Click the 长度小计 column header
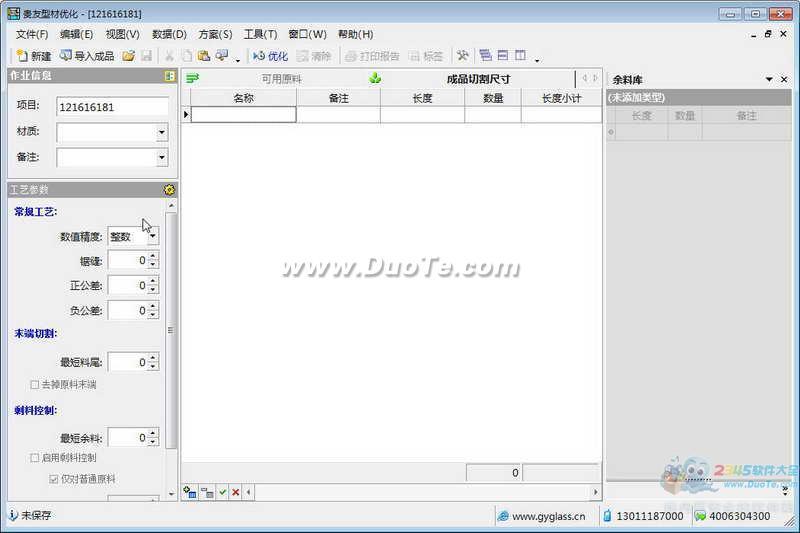Screen dimensions: 800x533 tap(561, 98)
